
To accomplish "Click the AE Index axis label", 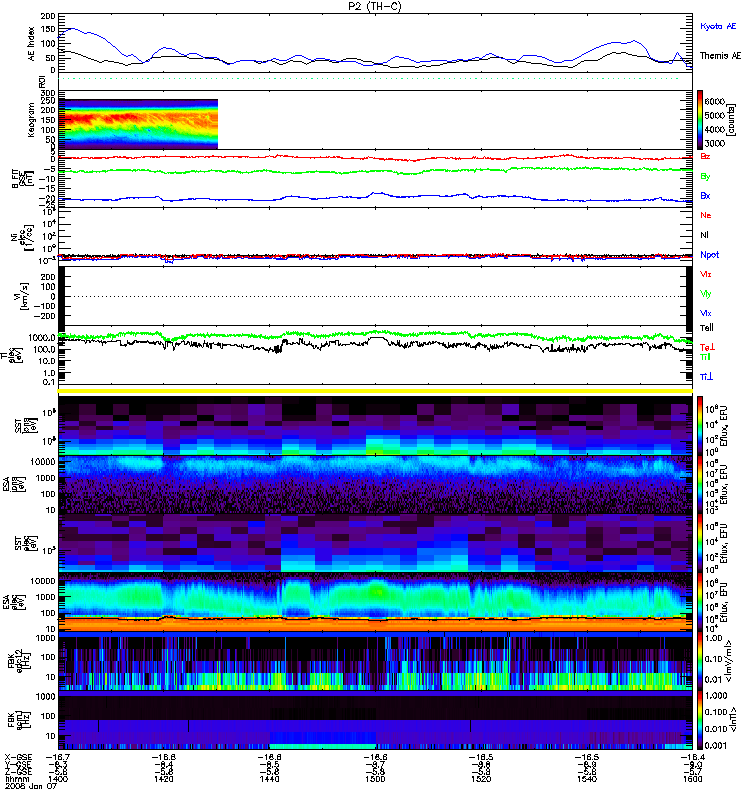I will click(31, 44).
